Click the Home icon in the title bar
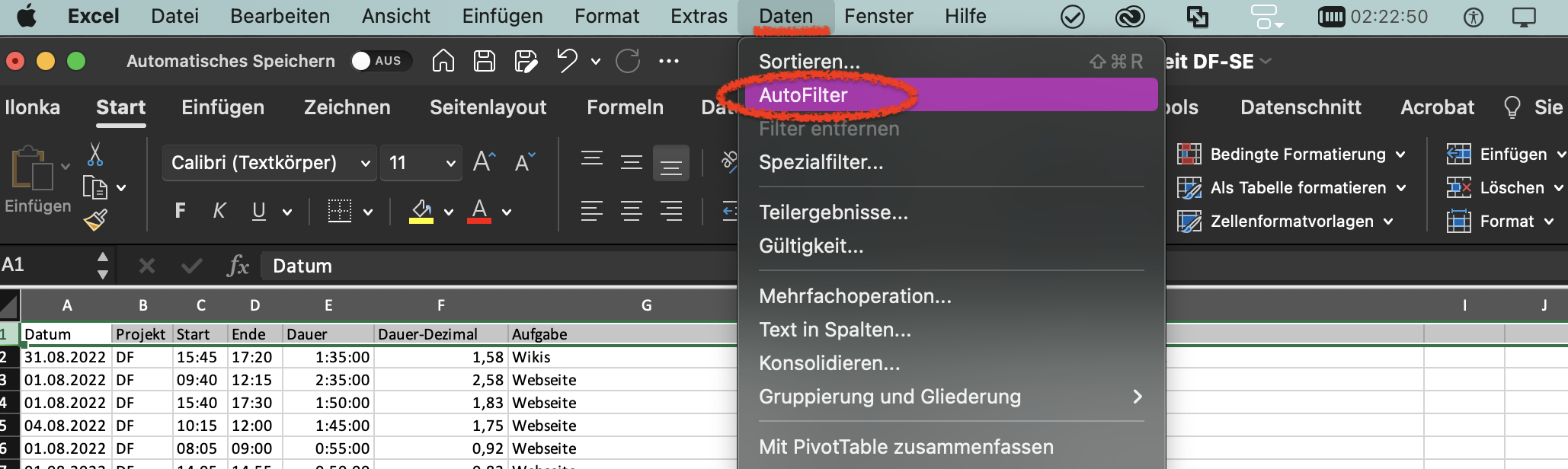The height and width of the screenshot is (469, 1568). tap(443, 61)
